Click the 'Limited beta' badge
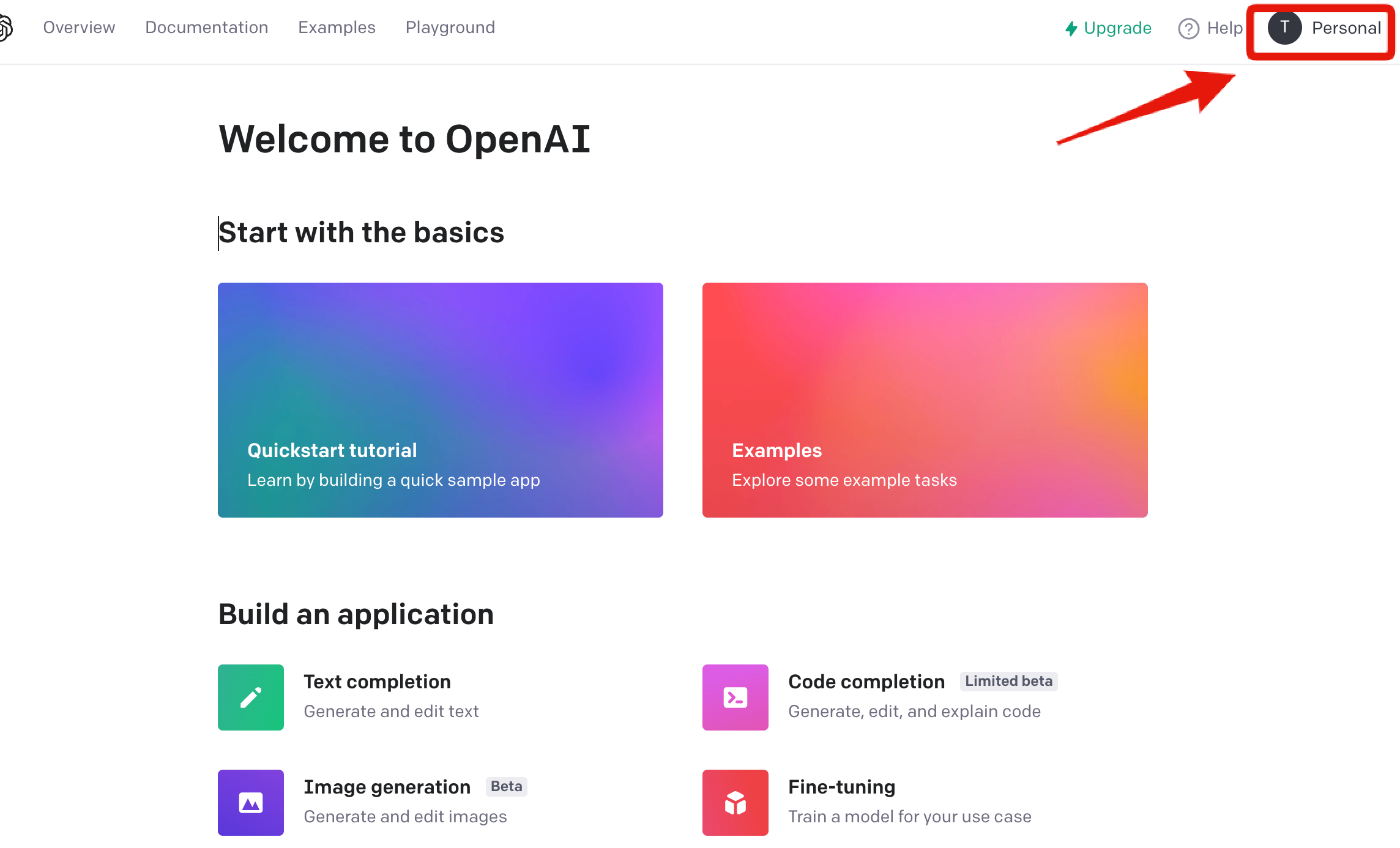 pos(1008,681)
